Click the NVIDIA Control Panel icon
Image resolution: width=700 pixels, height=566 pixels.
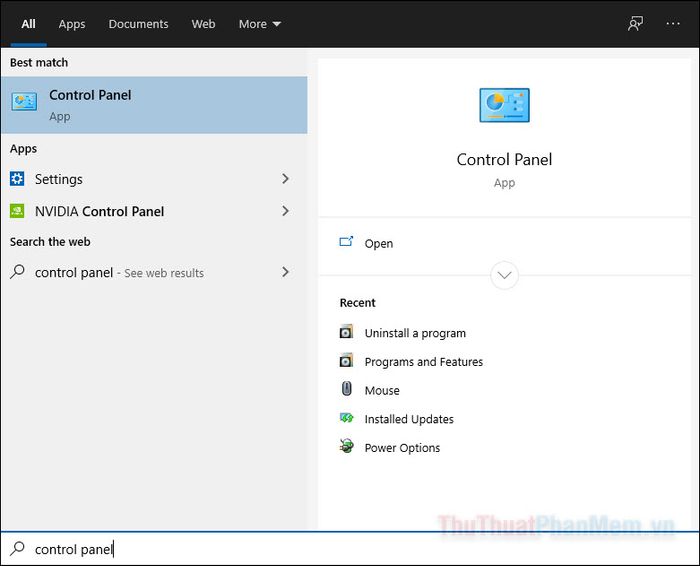click(x=17, y=211)
